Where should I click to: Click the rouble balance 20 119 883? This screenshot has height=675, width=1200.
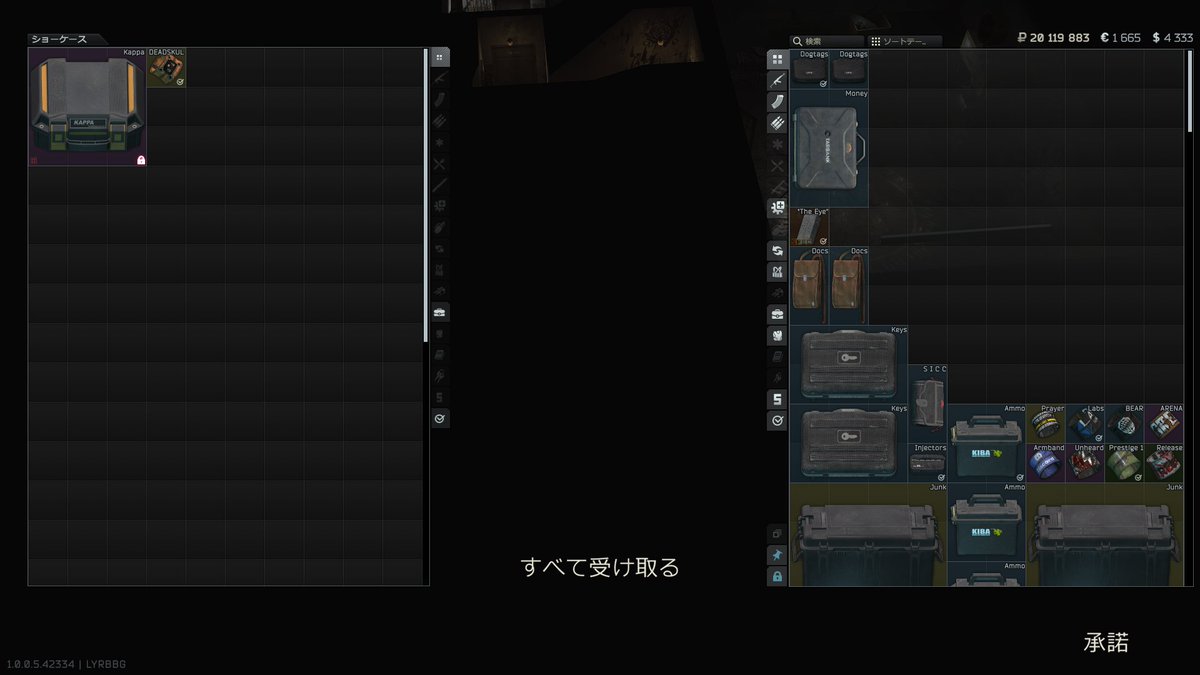click(1053, 37)
